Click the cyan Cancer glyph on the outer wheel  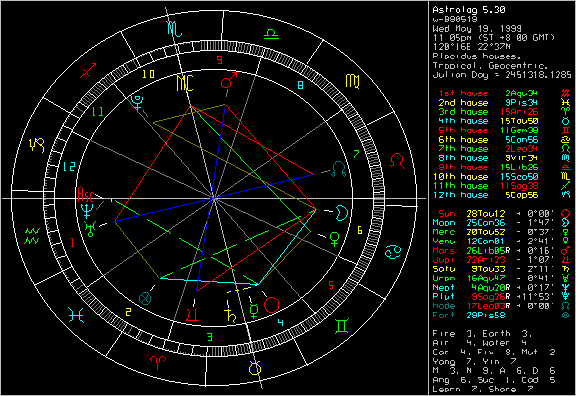click(x=393, y=252)
